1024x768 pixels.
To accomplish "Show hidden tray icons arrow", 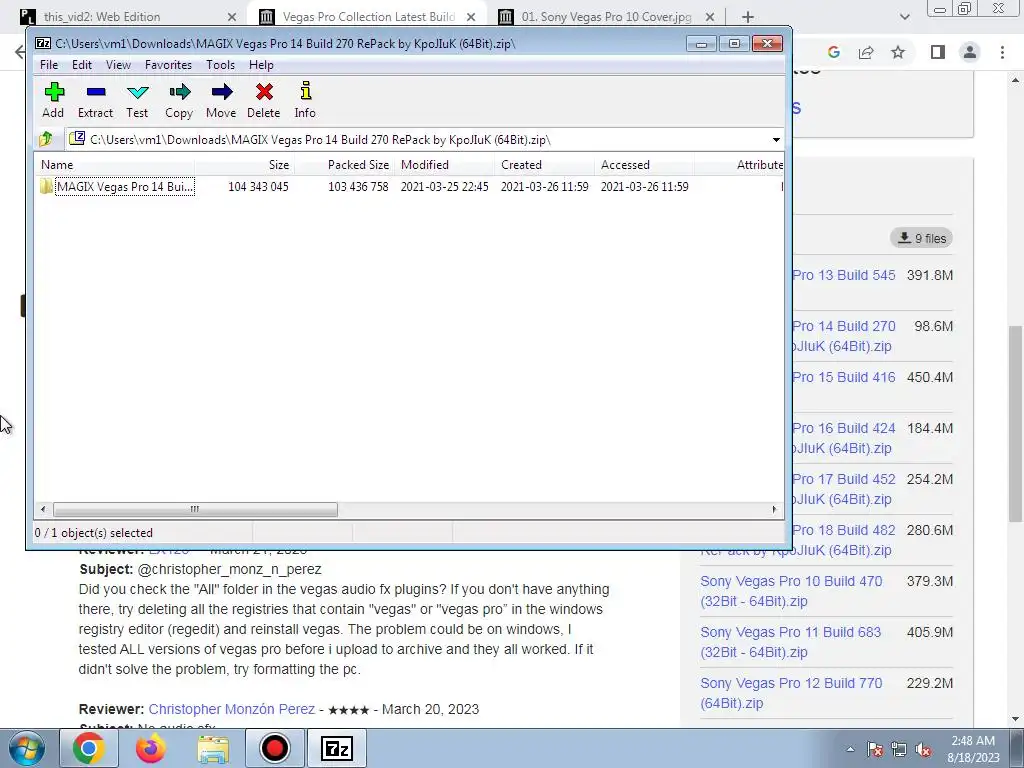I will [x=850, y=749].
